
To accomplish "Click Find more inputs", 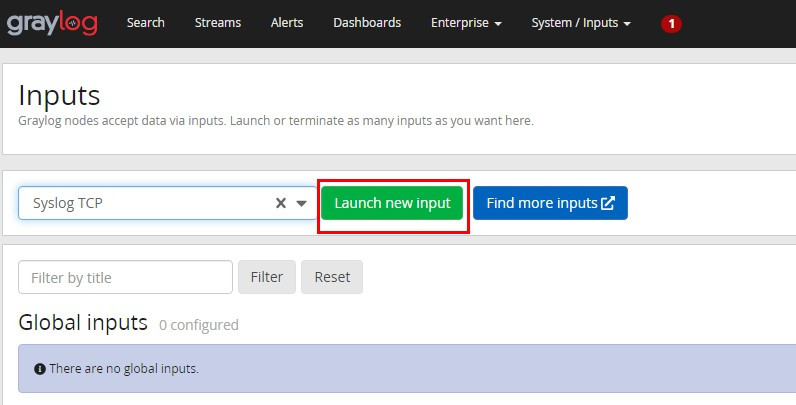I will (x=550, y=203).
